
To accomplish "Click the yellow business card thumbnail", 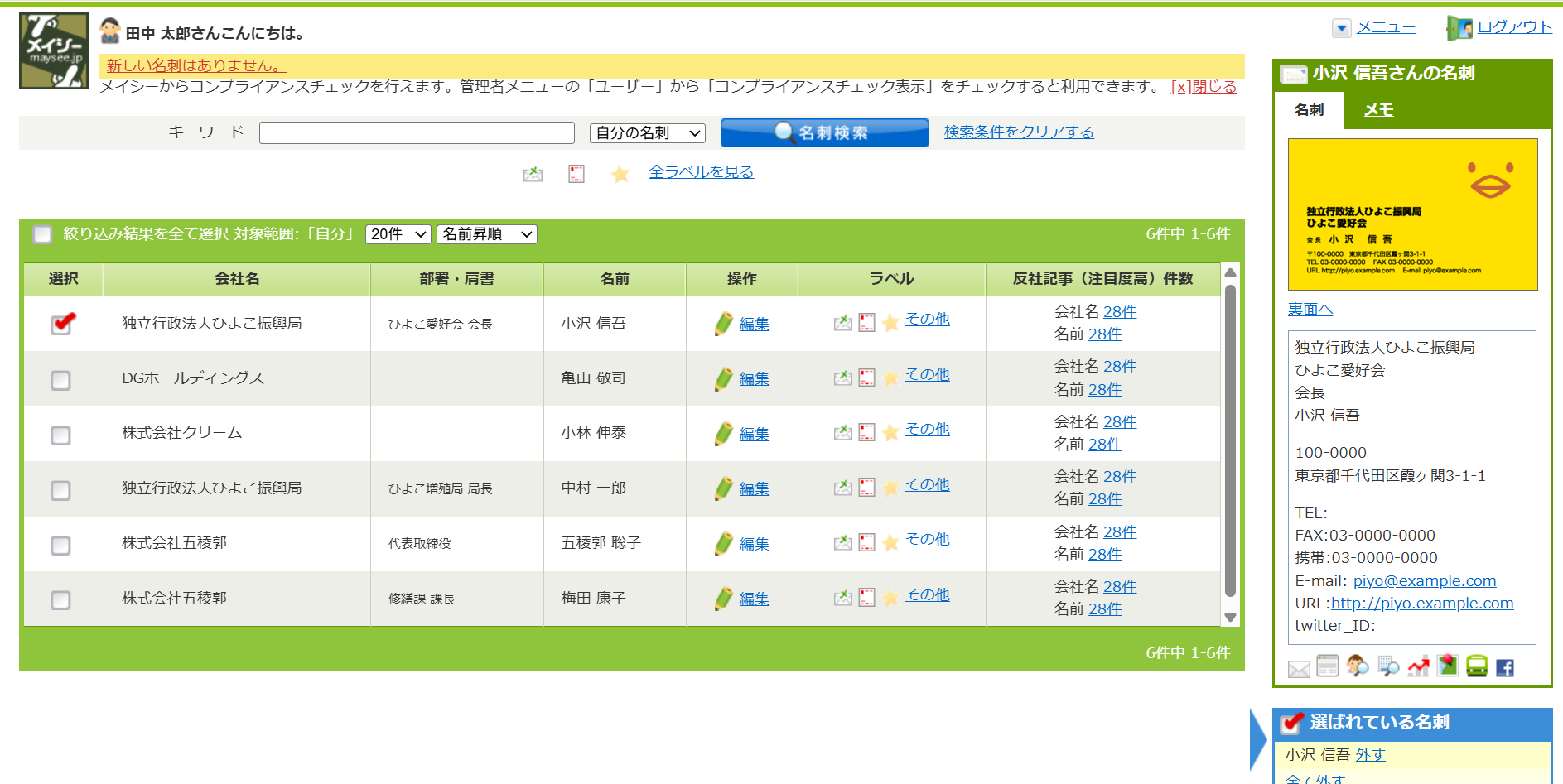I will tap(1412, 214).
